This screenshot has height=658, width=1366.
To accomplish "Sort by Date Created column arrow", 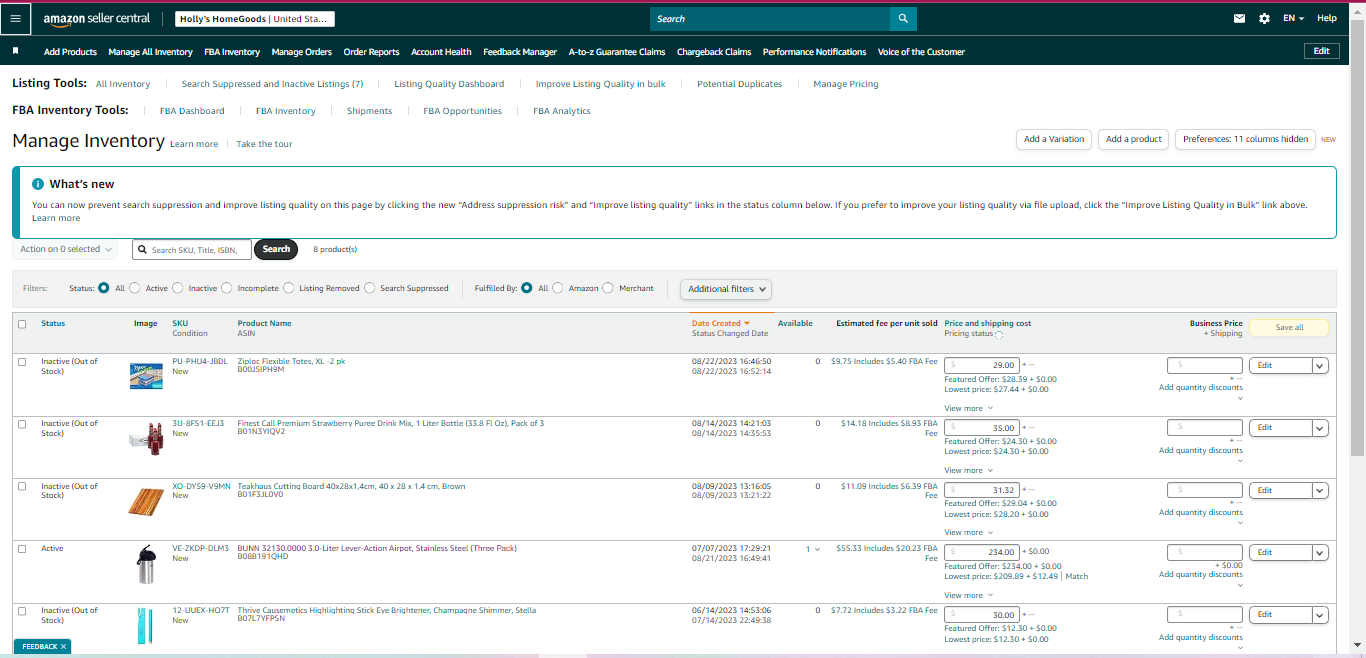I will (747, 323).
